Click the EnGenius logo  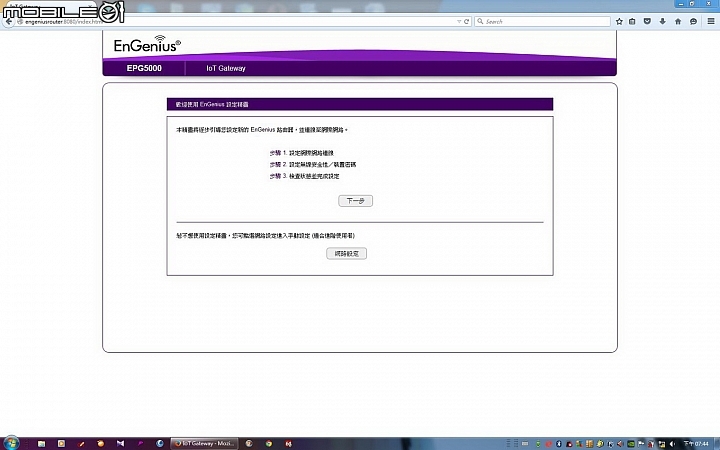pos(147,45)
